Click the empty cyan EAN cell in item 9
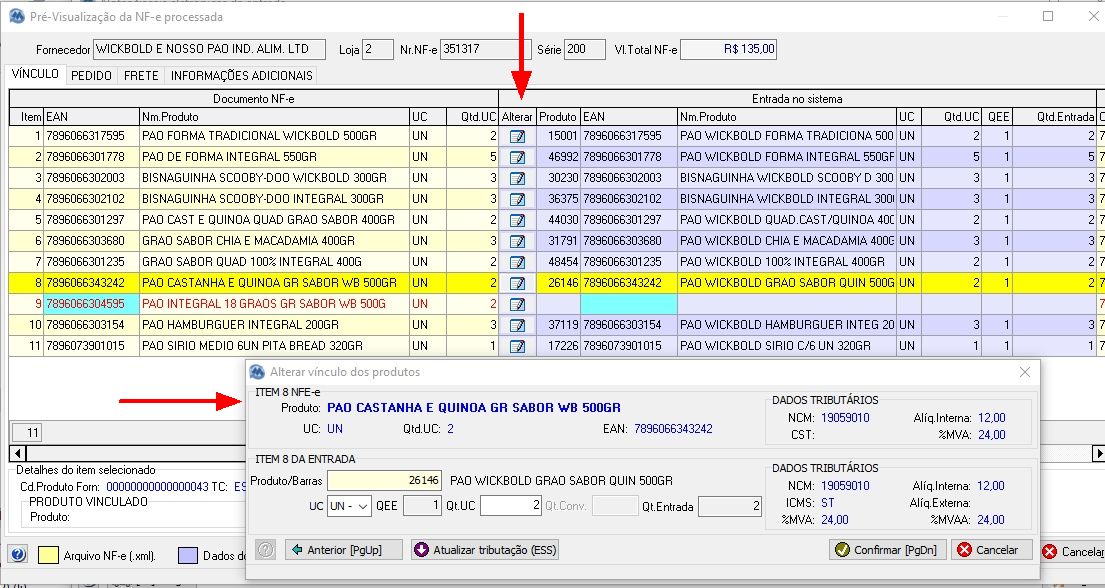Viewport: 1105px width, 588px height. [629, 305]
